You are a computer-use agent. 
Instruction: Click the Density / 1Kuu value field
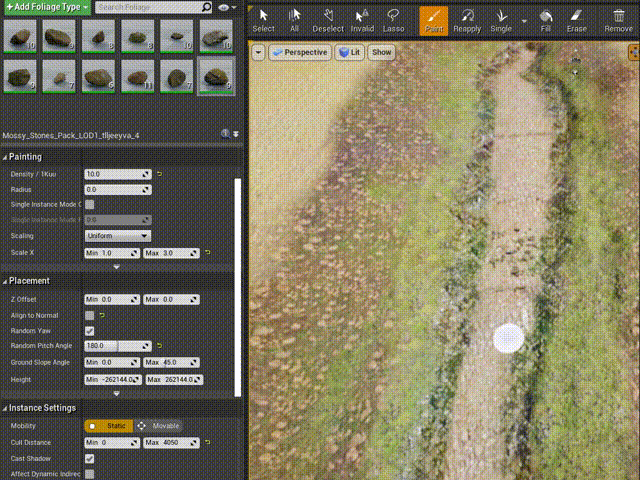pyautogui.click(x=118, y=174)
